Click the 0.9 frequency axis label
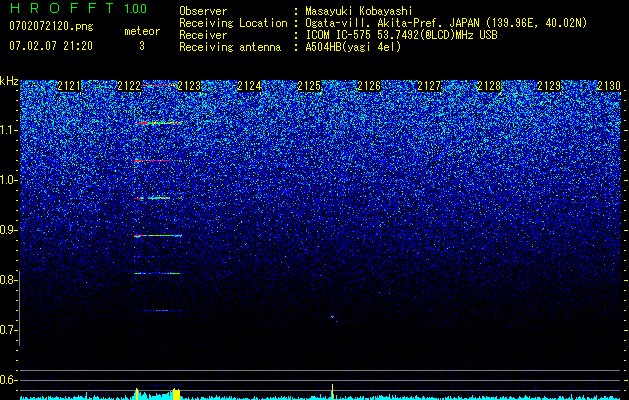The height and width of the screenshot is (400, 629). point(8,230)
